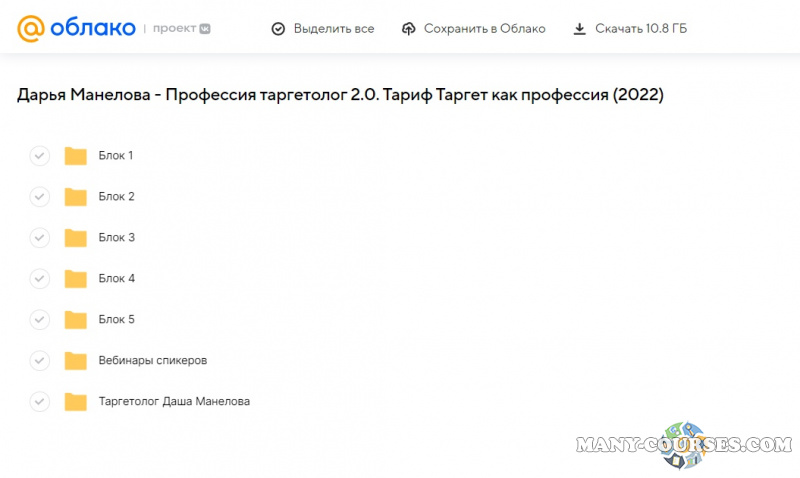
Task: Click the Выделить все checkmark icon
Action: click(x=278, y=29)
